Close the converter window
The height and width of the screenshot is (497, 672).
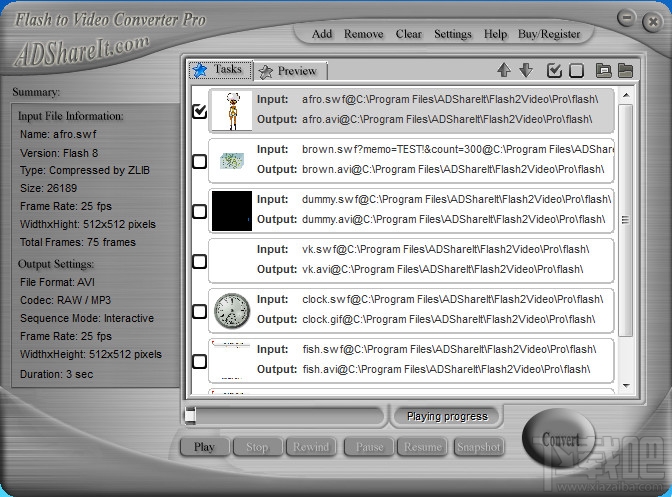tap(653, 21)
